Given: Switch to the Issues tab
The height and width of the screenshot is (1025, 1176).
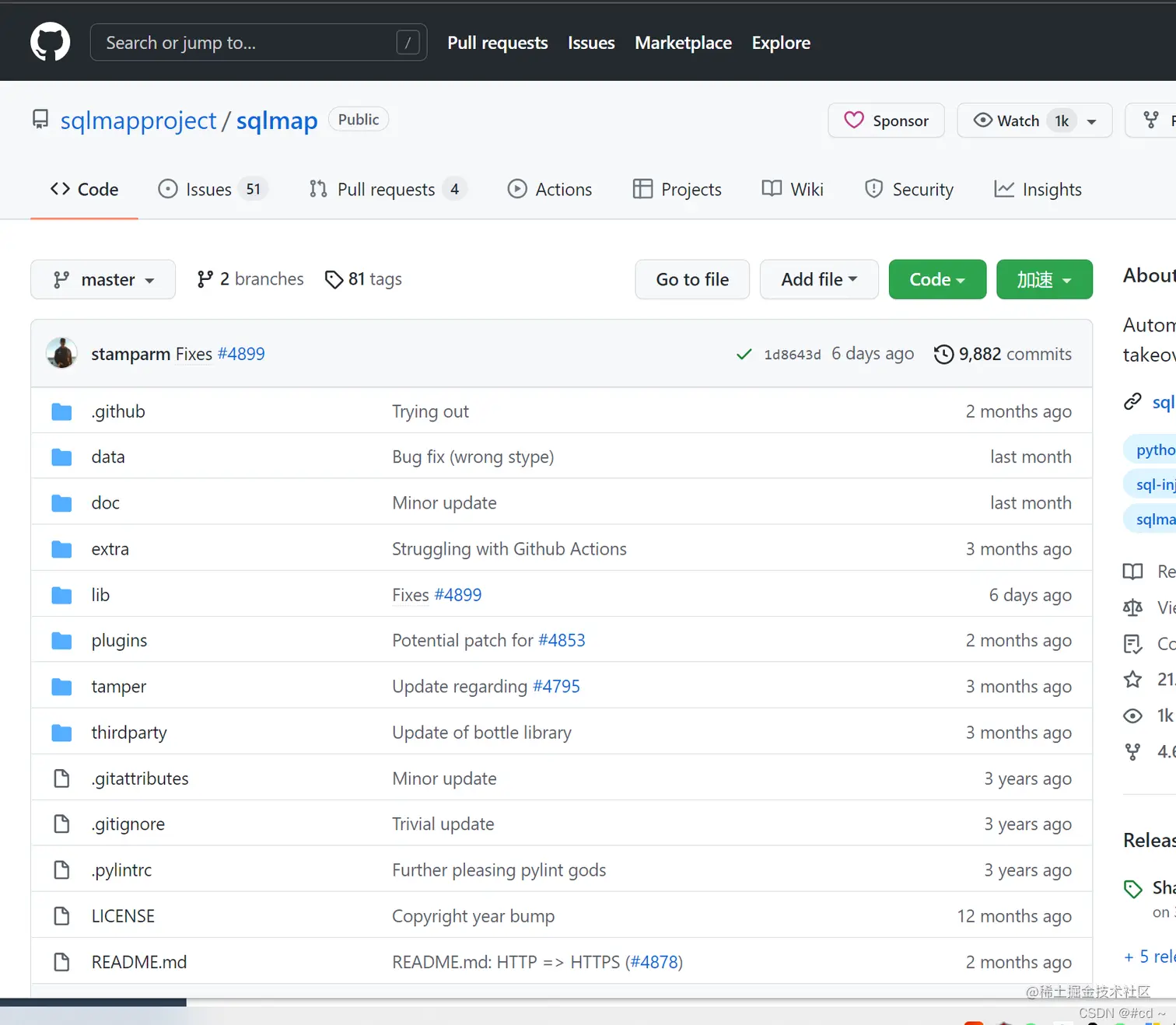Looking at the screenshot, I should point(212,189).
